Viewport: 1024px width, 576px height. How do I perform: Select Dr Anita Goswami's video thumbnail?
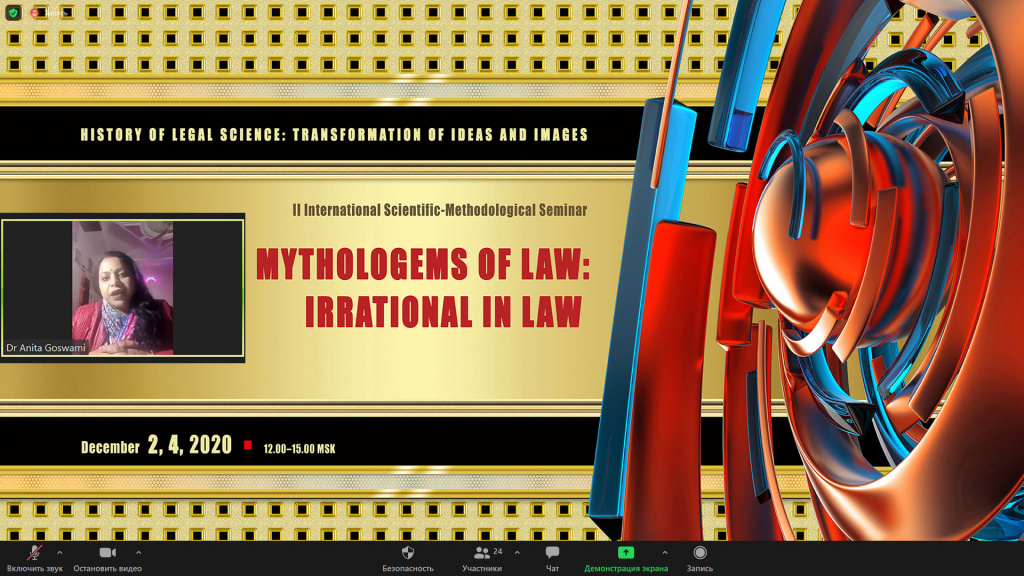tap(122, 288)
